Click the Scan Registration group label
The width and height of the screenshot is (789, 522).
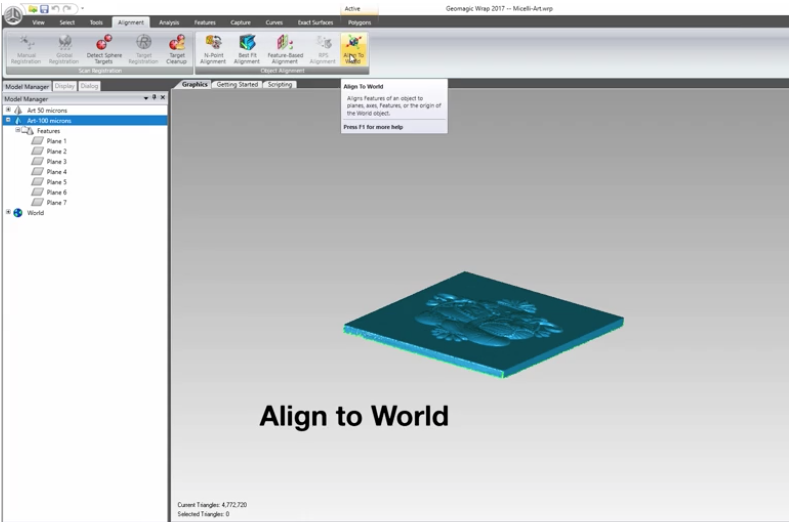coord(100,71)
